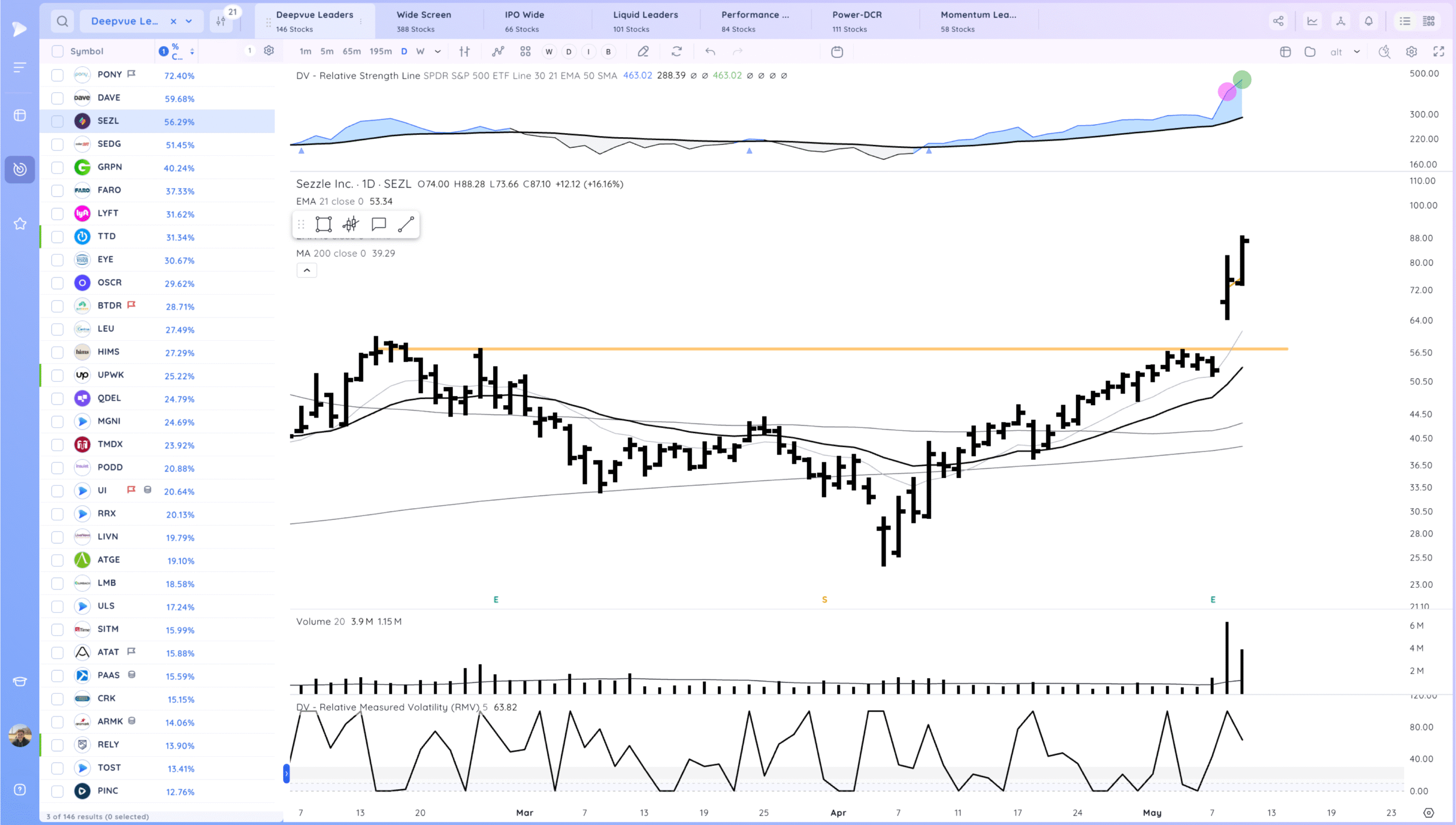Expand the blue side panel handle

click(x=286, y=773)
